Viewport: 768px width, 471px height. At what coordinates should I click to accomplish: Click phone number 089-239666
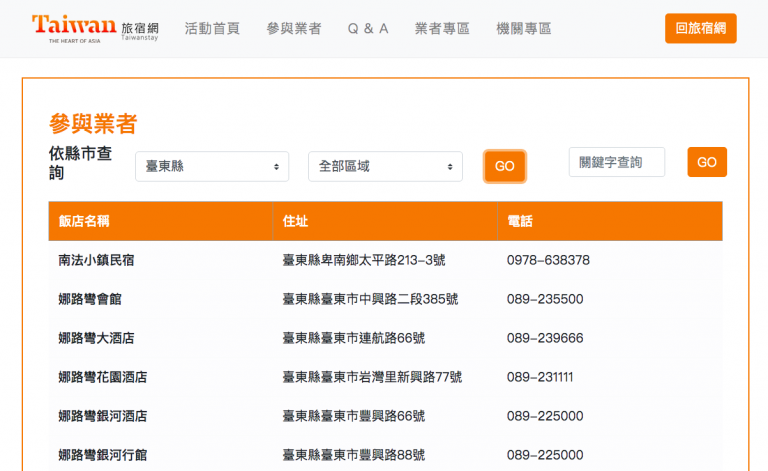(545, 338)
